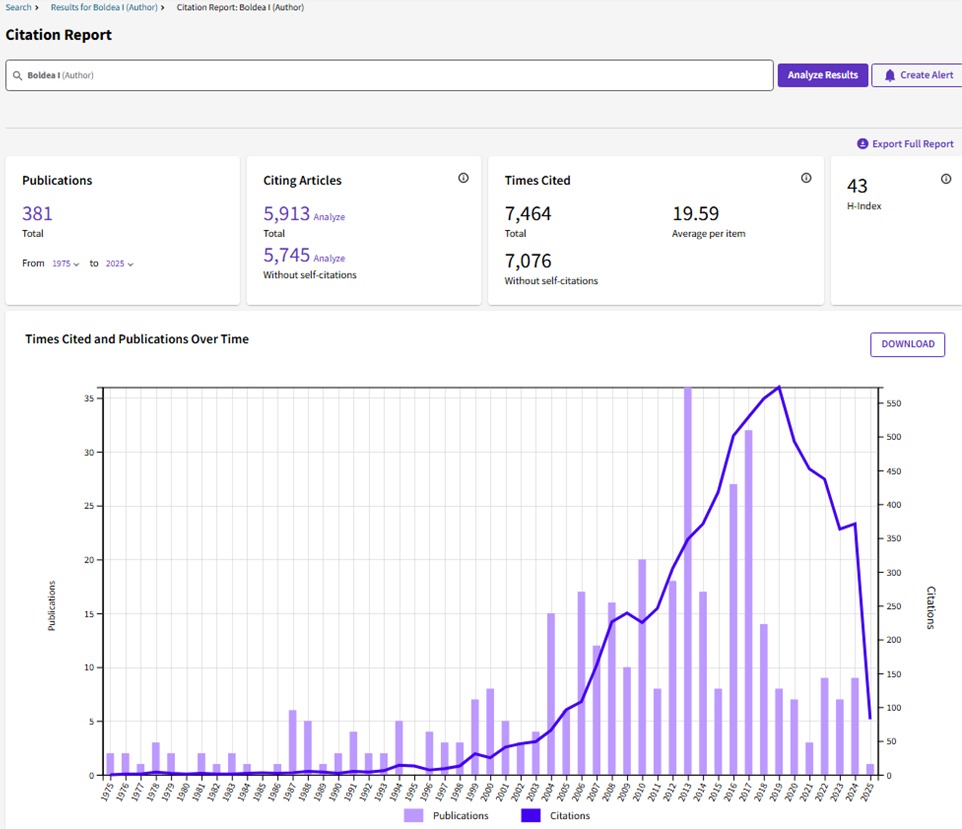The height and width of the screenshot is (829, 962).
Task: Click the Create Alert bell icon
Action: tap(889, 75)
